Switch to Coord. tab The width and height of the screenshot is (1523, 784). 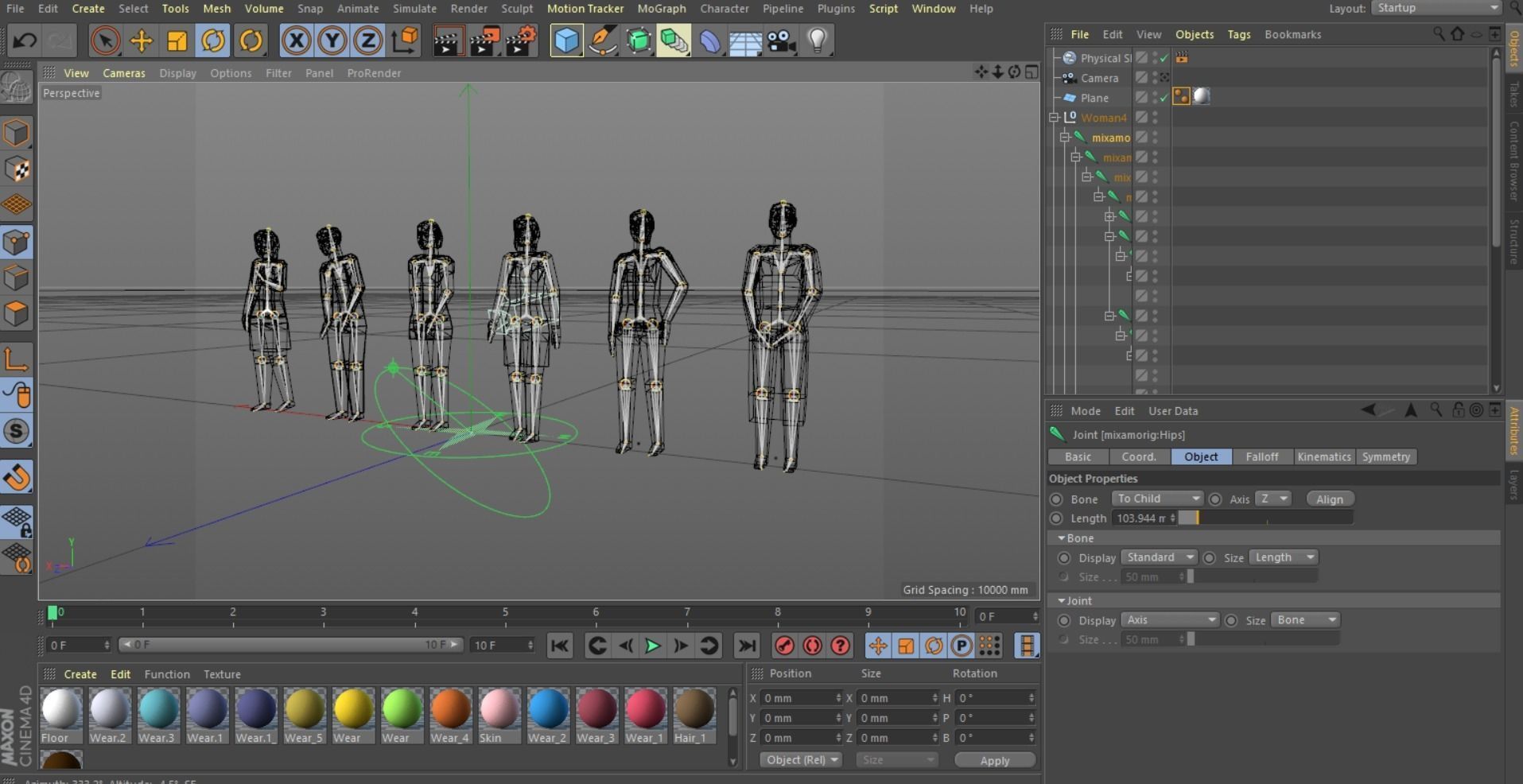(x=1139, y=456)
